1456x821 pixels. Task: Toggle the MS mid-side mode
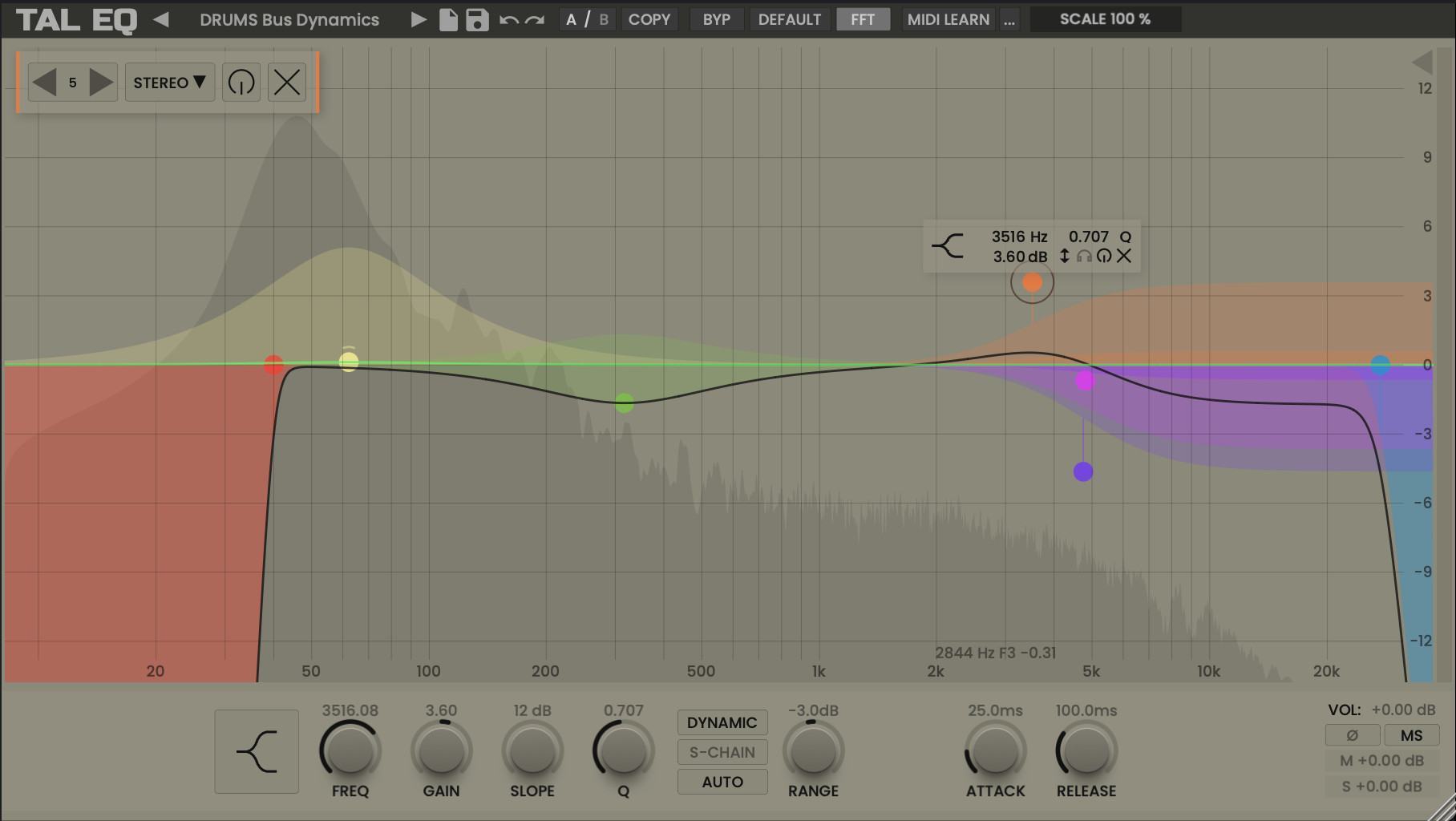click(x=1411, y=735)
